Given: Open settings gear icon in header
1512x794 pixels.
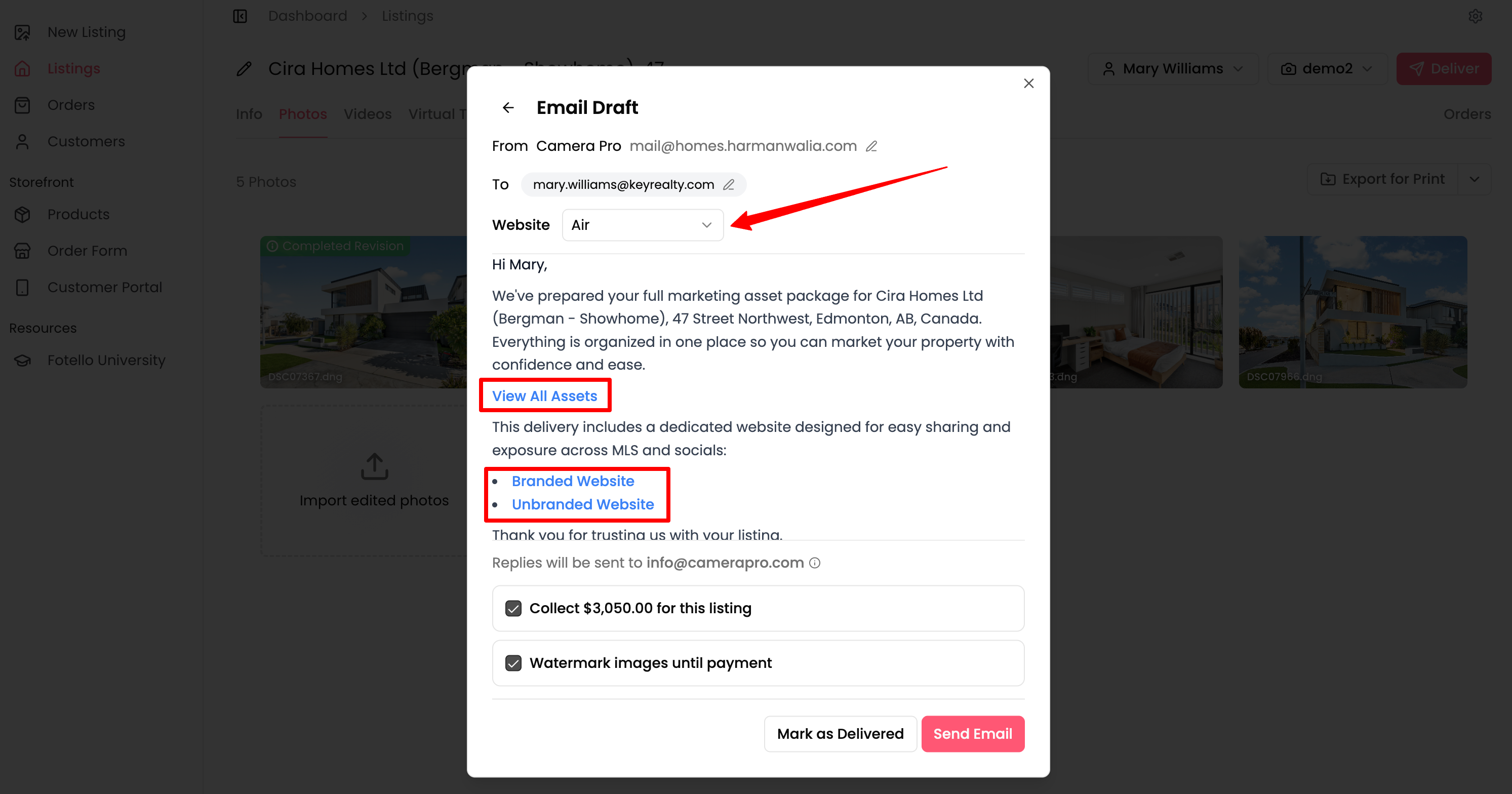Looking at the screenshot, I should (x=1475, y=16).
